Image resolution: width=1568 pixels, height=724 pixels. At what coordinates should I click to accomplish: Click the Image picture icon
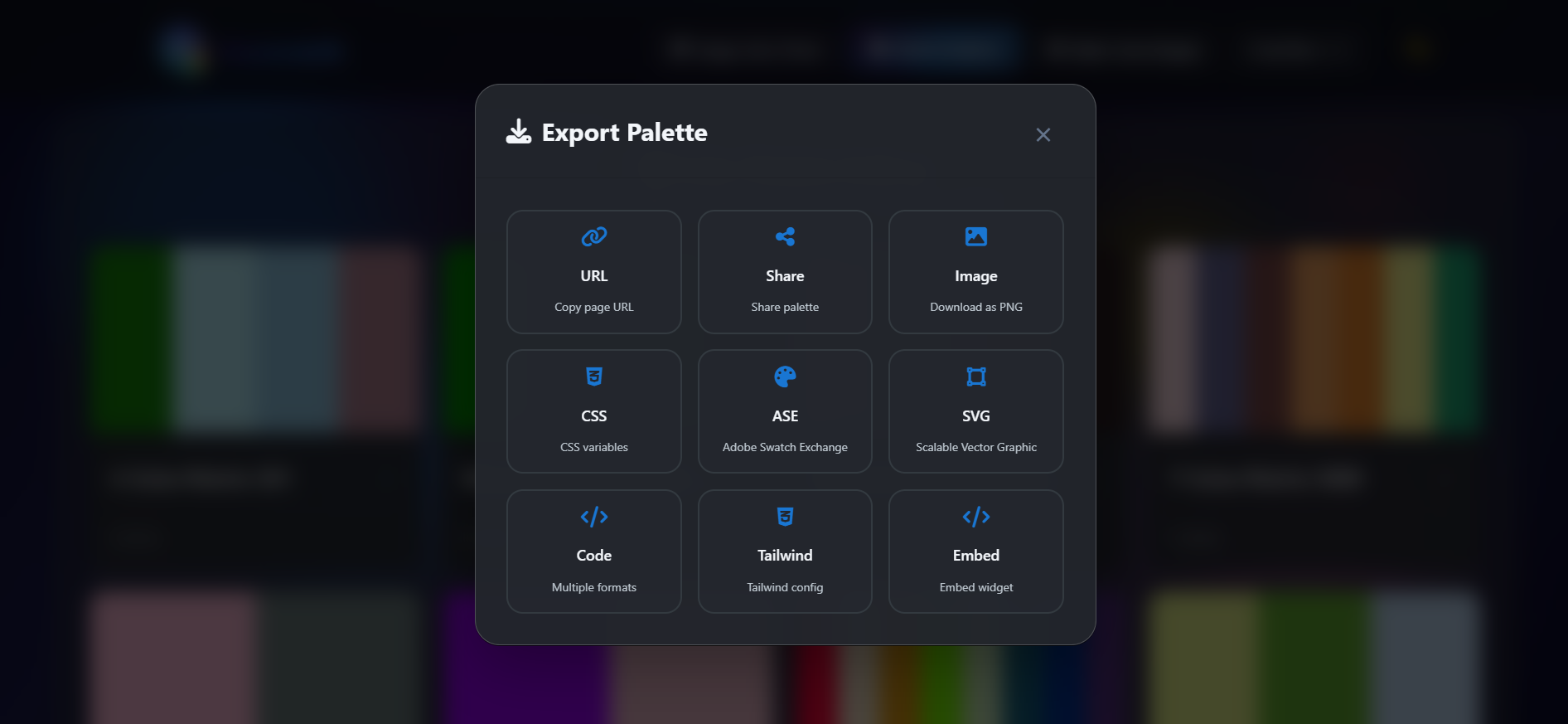pos(976,236)
